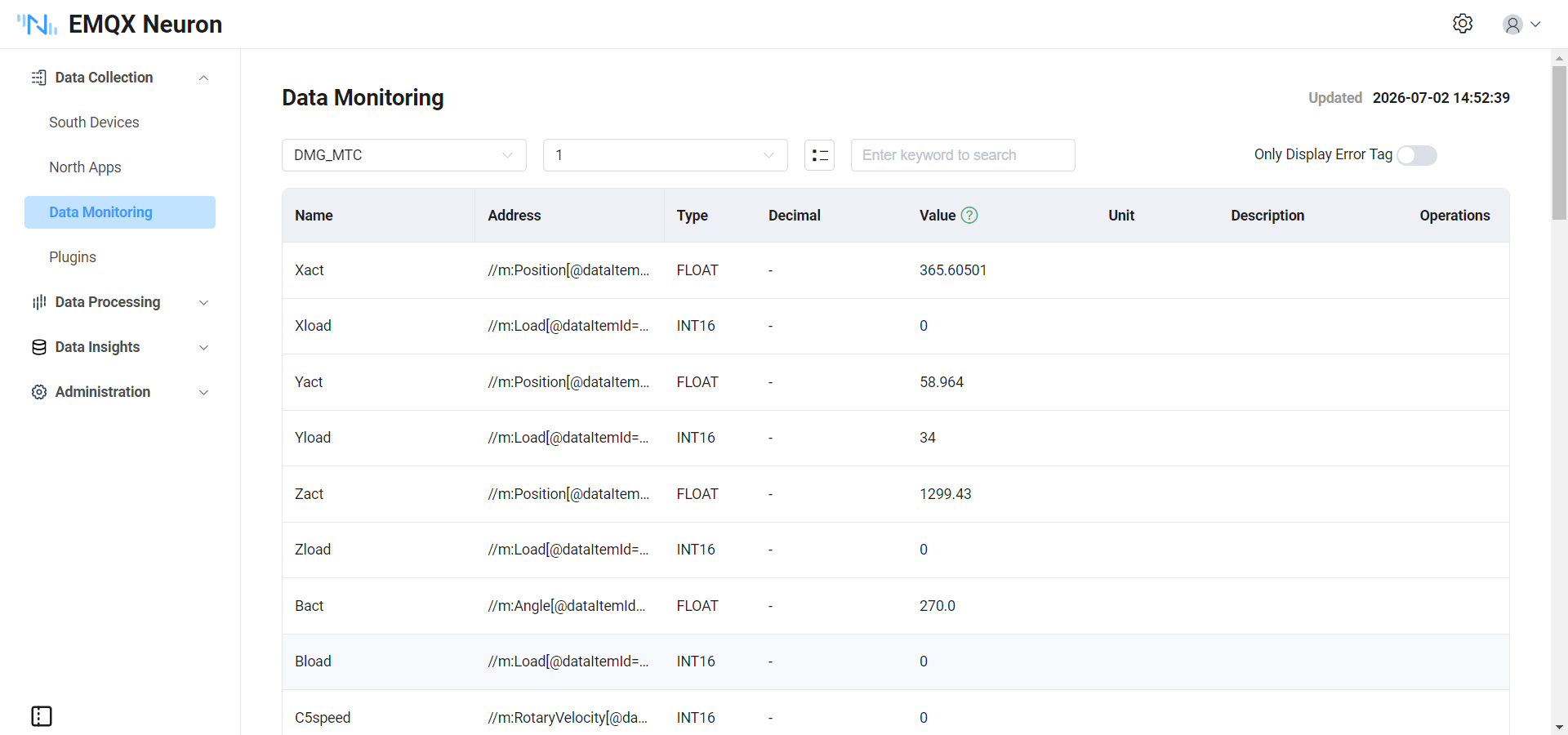Select the C5speed tag name
This screenshot has width=1568, height=735.
click(x=323, y=718)
